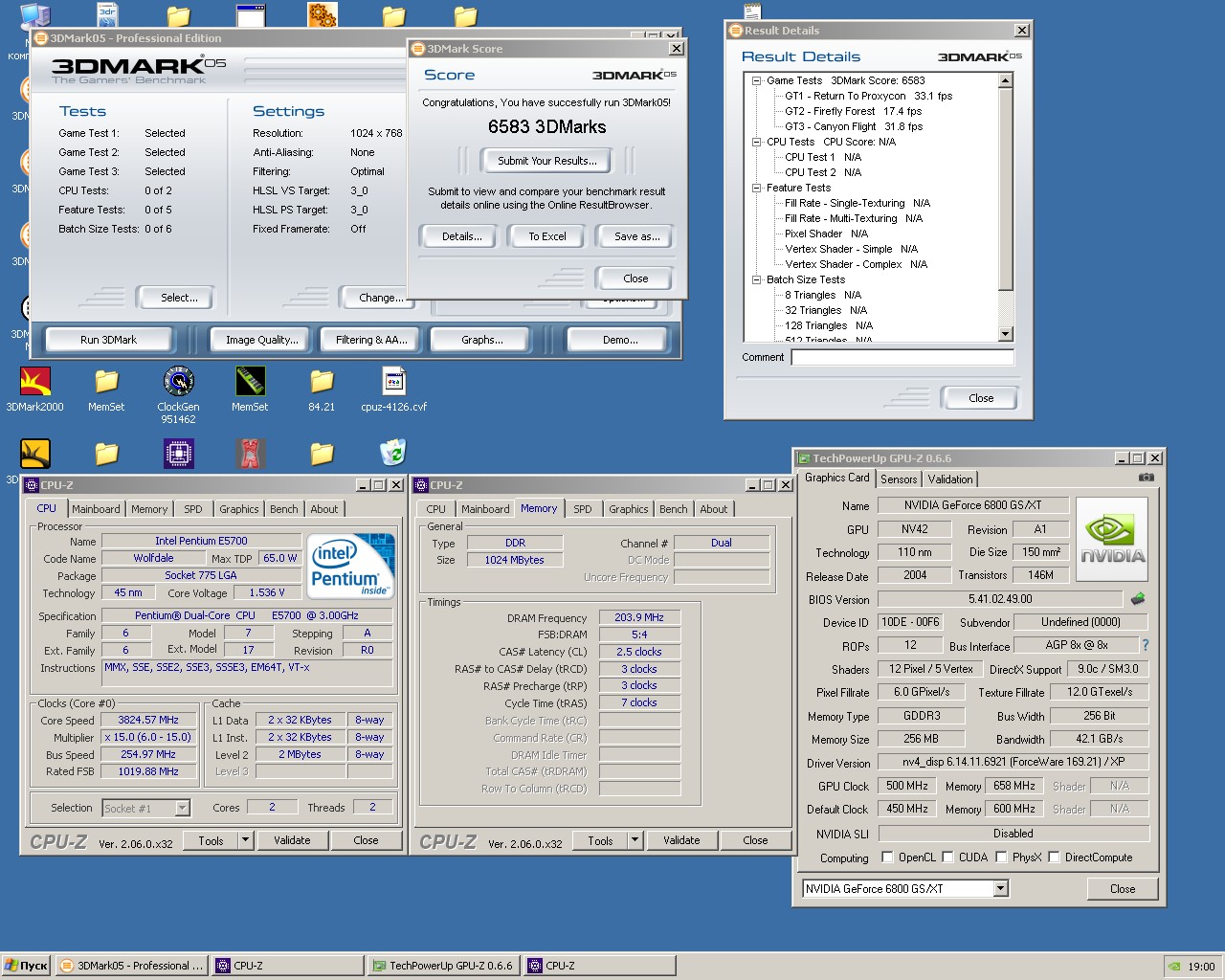1225x980 pixels.
Task: Click the Image Quality... button
Action: 261,340
